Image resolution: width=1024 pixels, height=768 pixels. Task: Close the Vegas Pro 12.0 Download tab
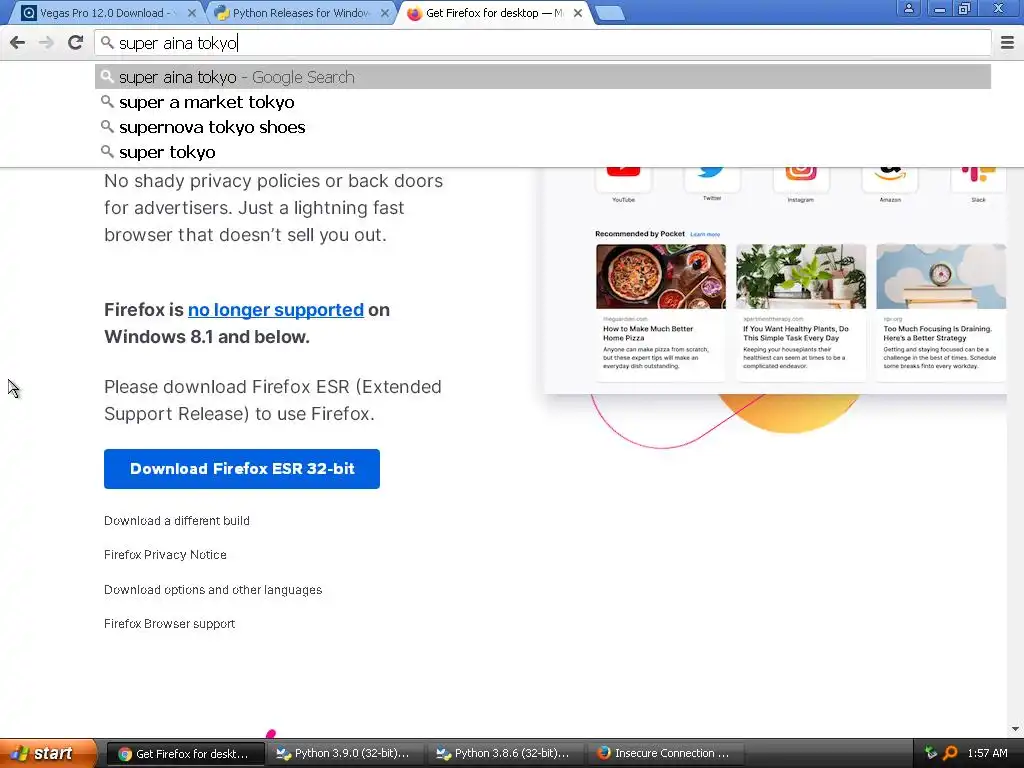[x=191, y=13]
